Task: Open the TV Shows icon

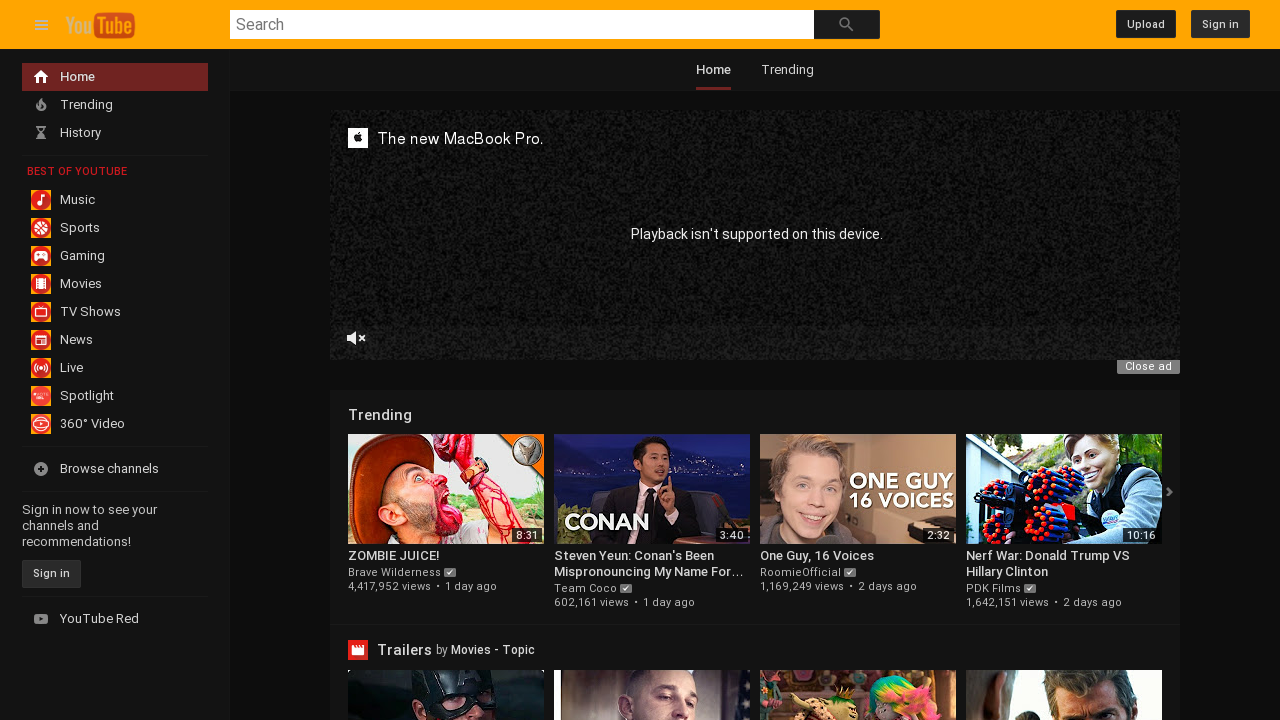Action: coord(41,312)
